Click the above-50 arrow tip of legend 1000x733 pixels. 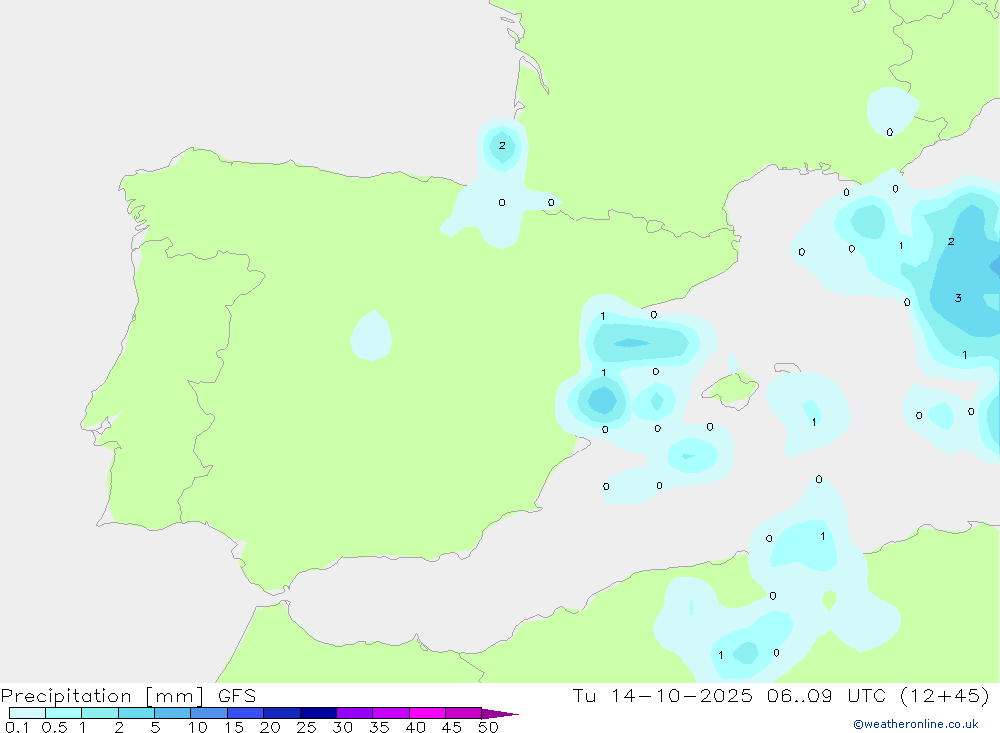point(500,714)
